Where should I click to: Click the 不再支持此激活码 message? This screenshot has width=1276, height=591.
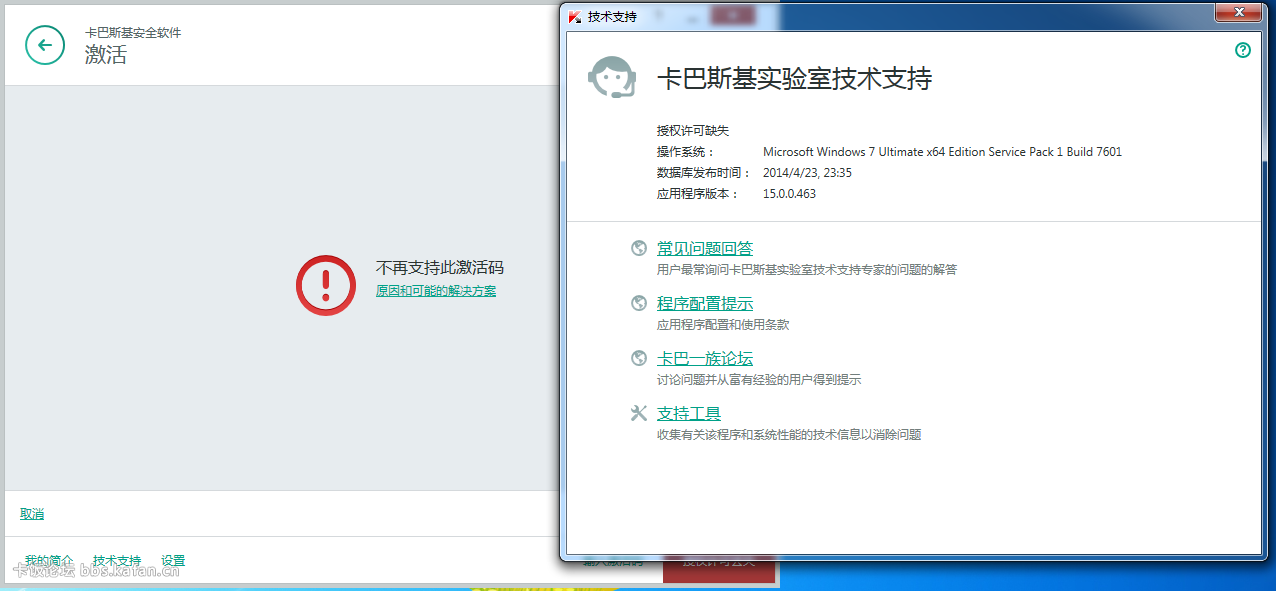(440, 268)
